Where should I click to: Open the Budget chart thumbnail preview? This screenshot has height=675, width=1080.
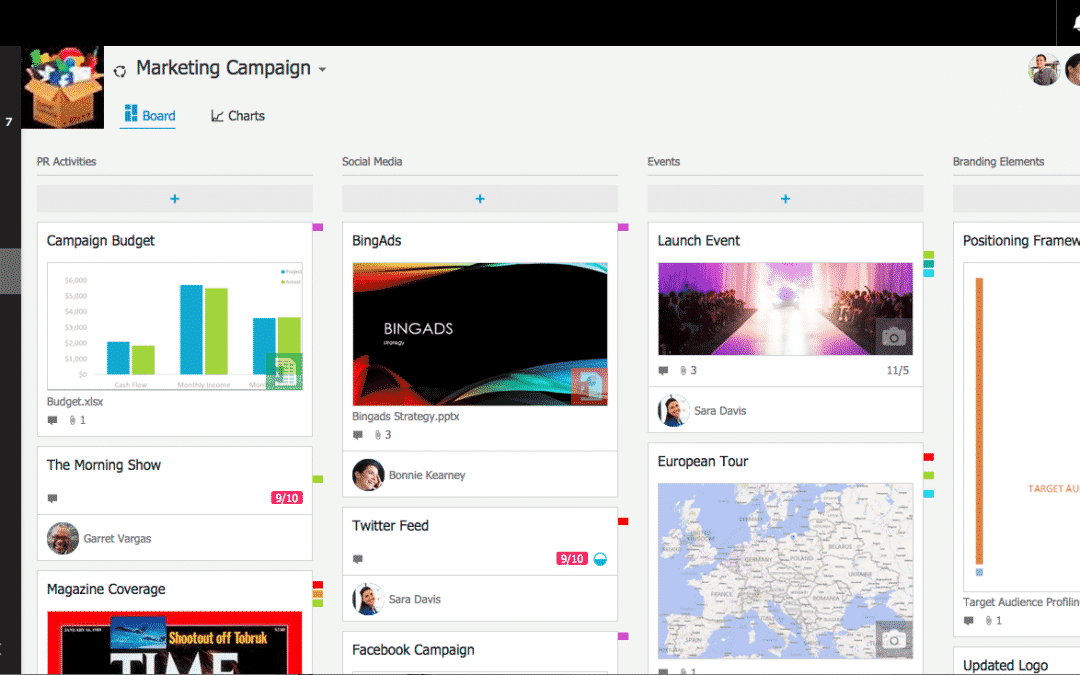pos(175,326)
